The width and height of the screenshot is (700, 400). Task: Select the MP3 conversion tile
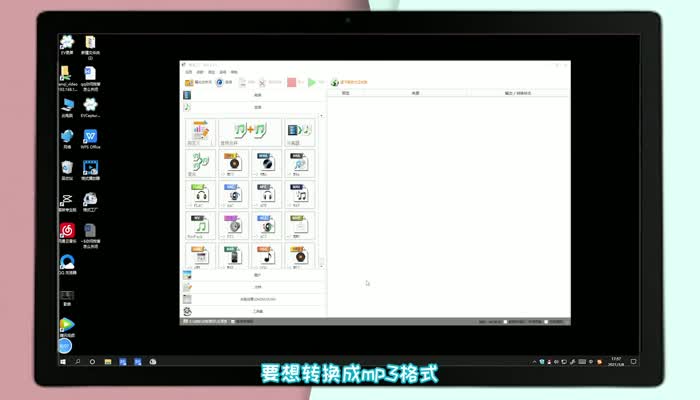pyautogui.click(x=233, y=163)
